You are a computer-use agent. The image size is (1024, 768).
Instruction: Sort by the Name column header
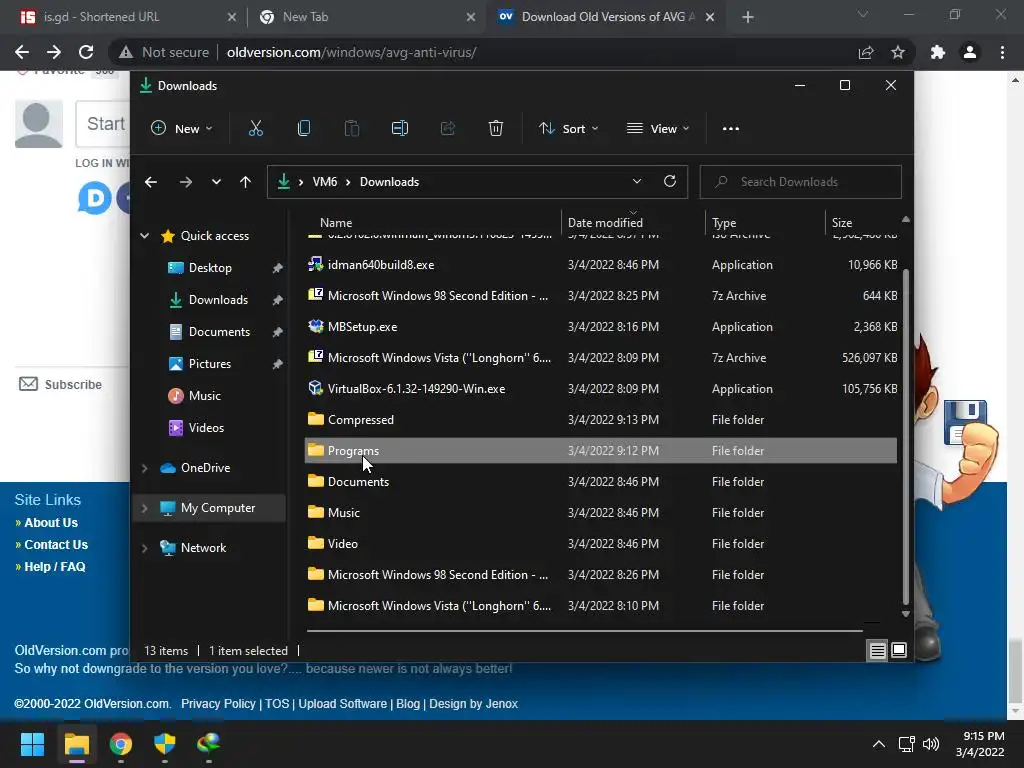pos(336,223)
